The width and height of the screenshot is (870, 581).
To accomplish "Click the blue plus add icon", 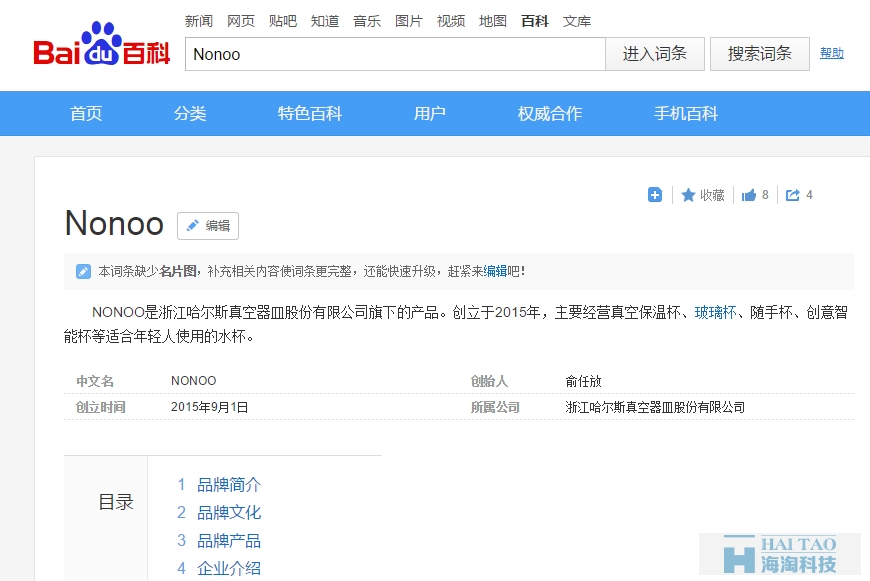I will pyautogui.click(x=655, y=195).
